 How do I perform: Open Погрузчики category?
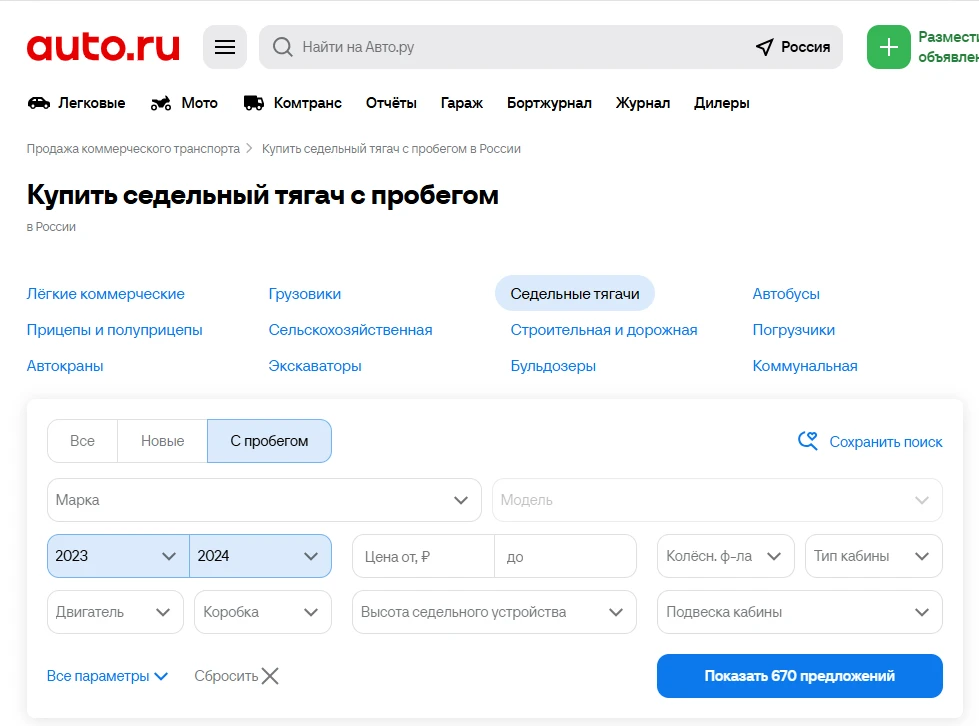pyautogui.click(x=794, y=330)
